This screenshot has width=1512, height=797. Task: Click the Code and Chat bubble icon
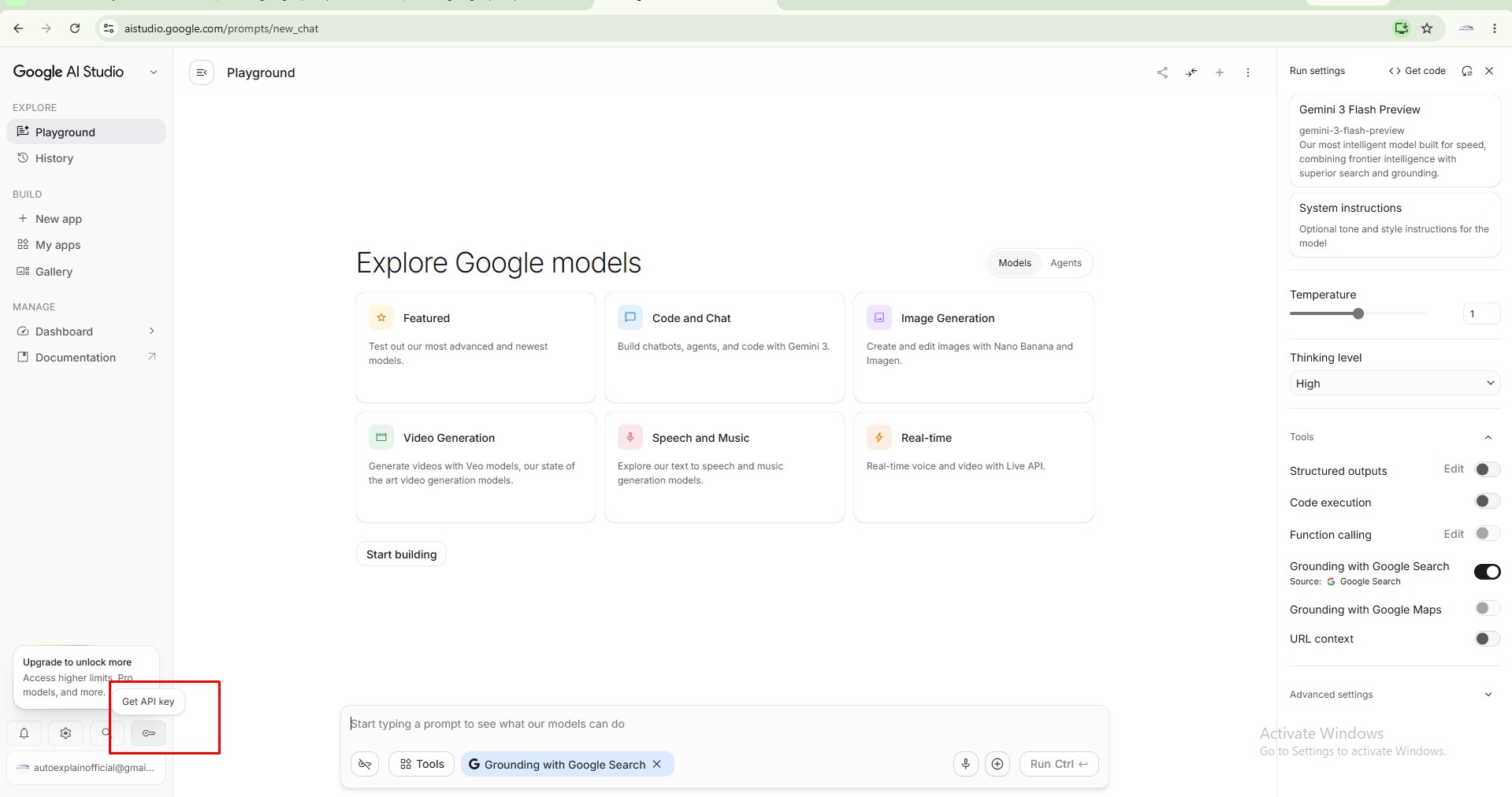coord(630,317)
